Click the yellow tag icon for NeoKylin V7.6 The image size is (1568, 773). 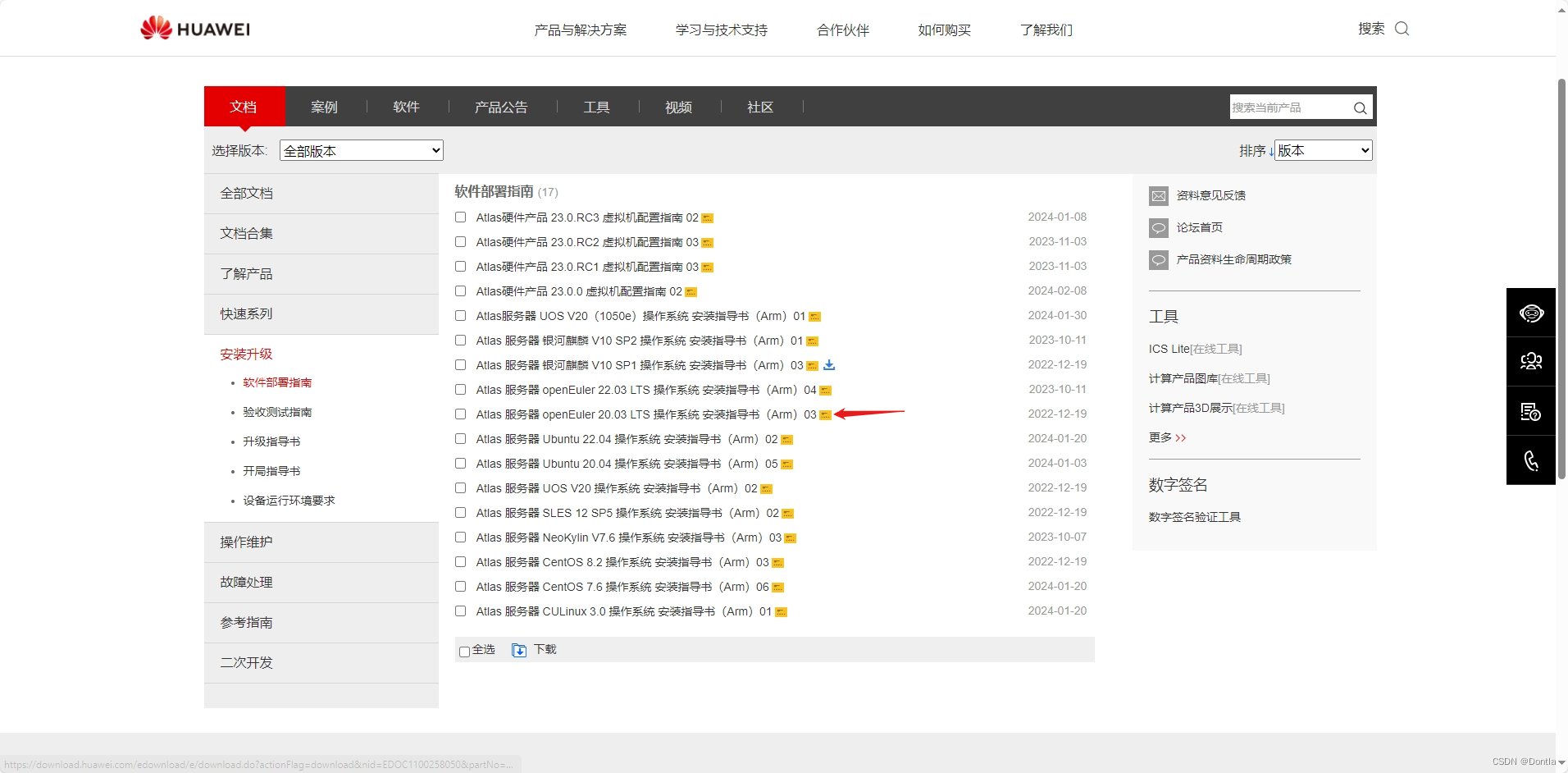click(x=791, y=538)
